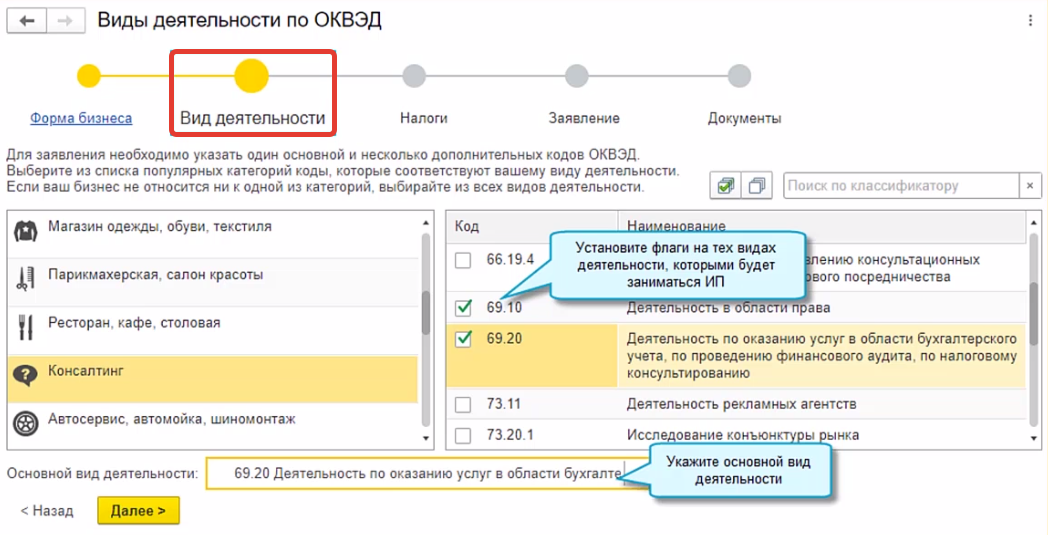Open the three-dot more options menu
This screenshot has width=1048, height=535.
[x=1031, y=21]
